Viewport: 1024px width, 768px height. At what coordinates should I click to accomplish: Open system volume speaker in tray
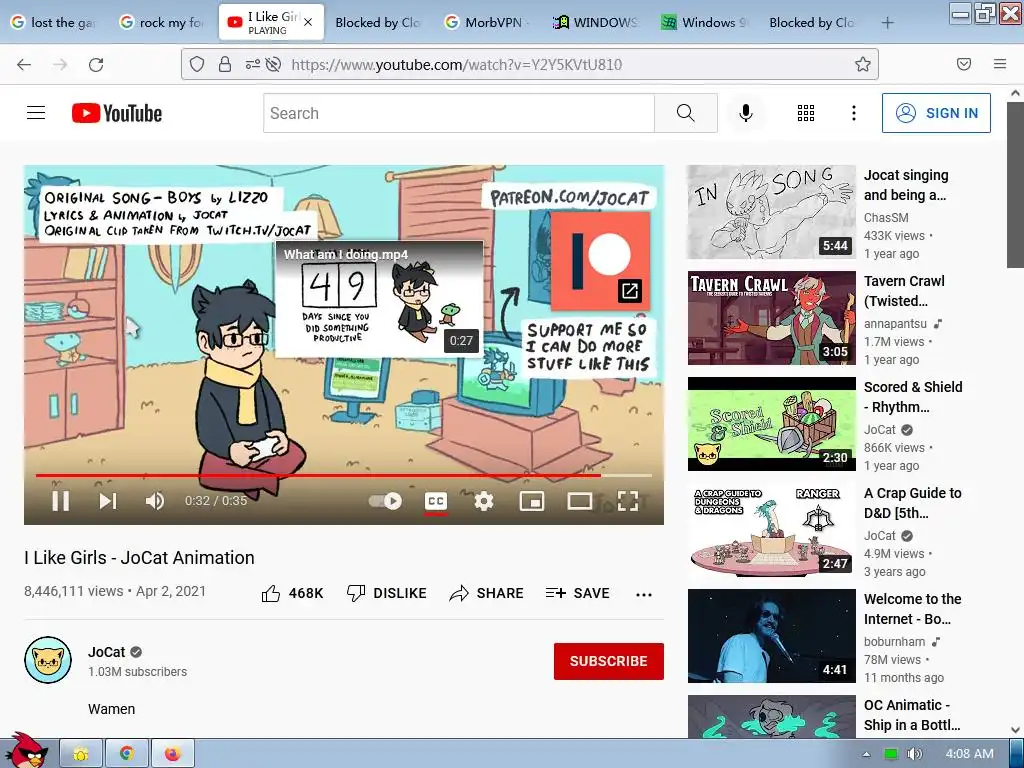pyautogui.click(x=915, y=754)
